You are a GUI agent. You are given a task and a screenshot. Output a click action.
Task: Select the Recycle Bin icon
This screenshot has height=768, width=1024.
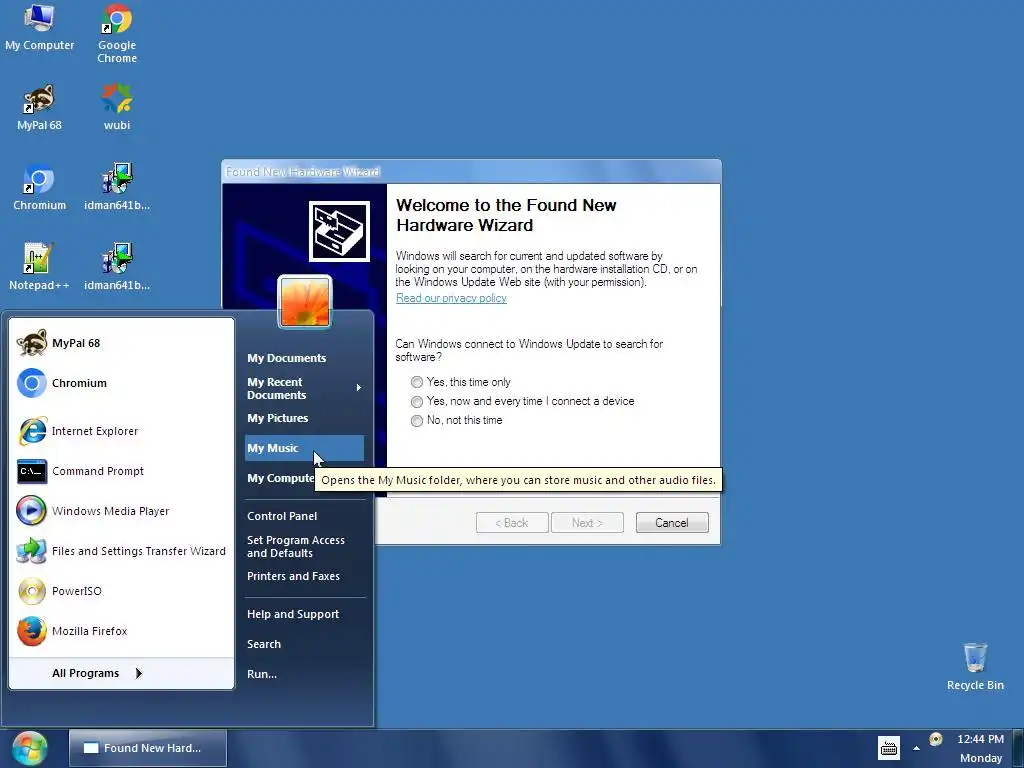(x=975, y=667)
